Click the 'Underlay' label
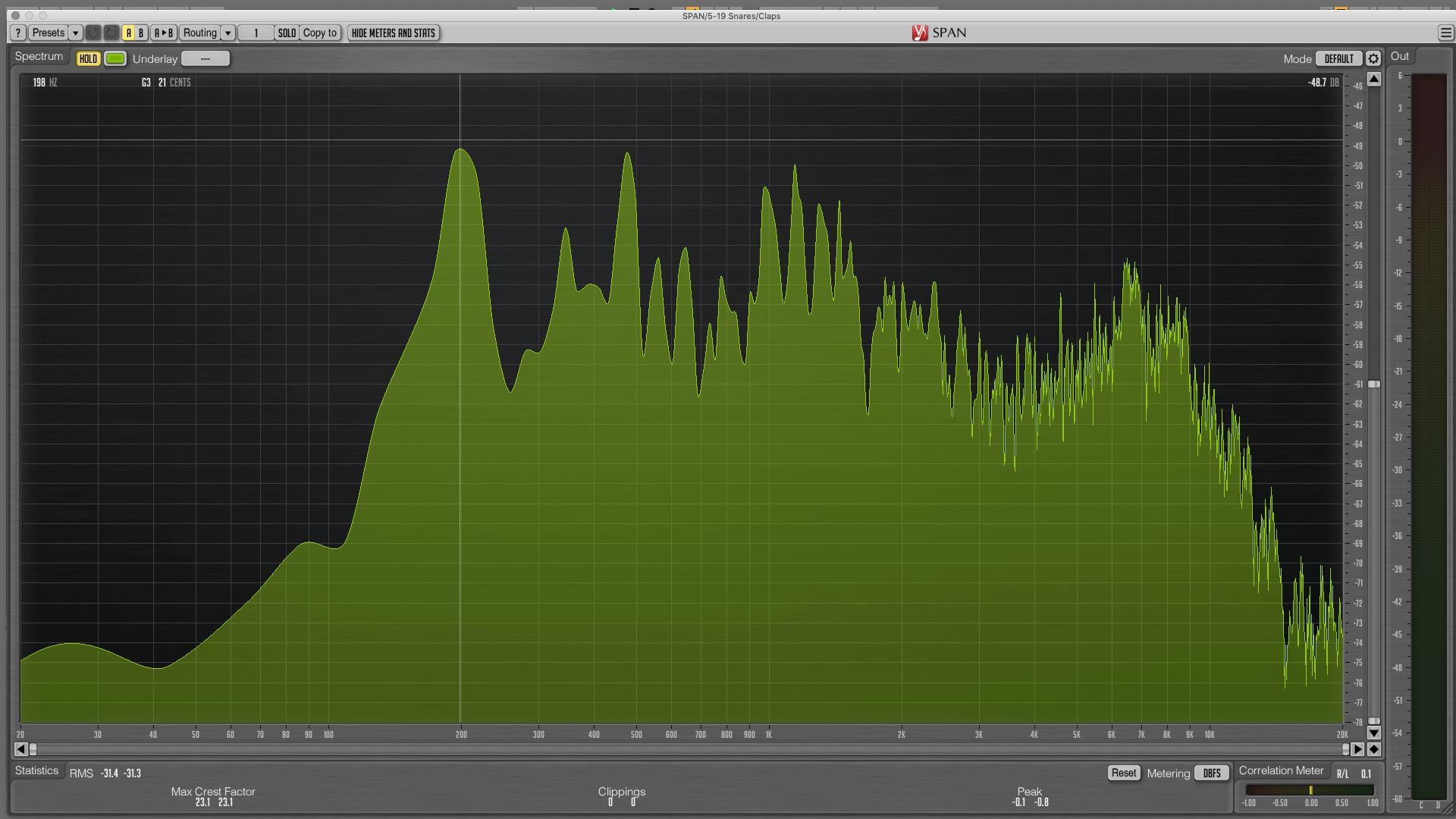The width and height of the screenshot is (1456, 819). pos(155,59)
